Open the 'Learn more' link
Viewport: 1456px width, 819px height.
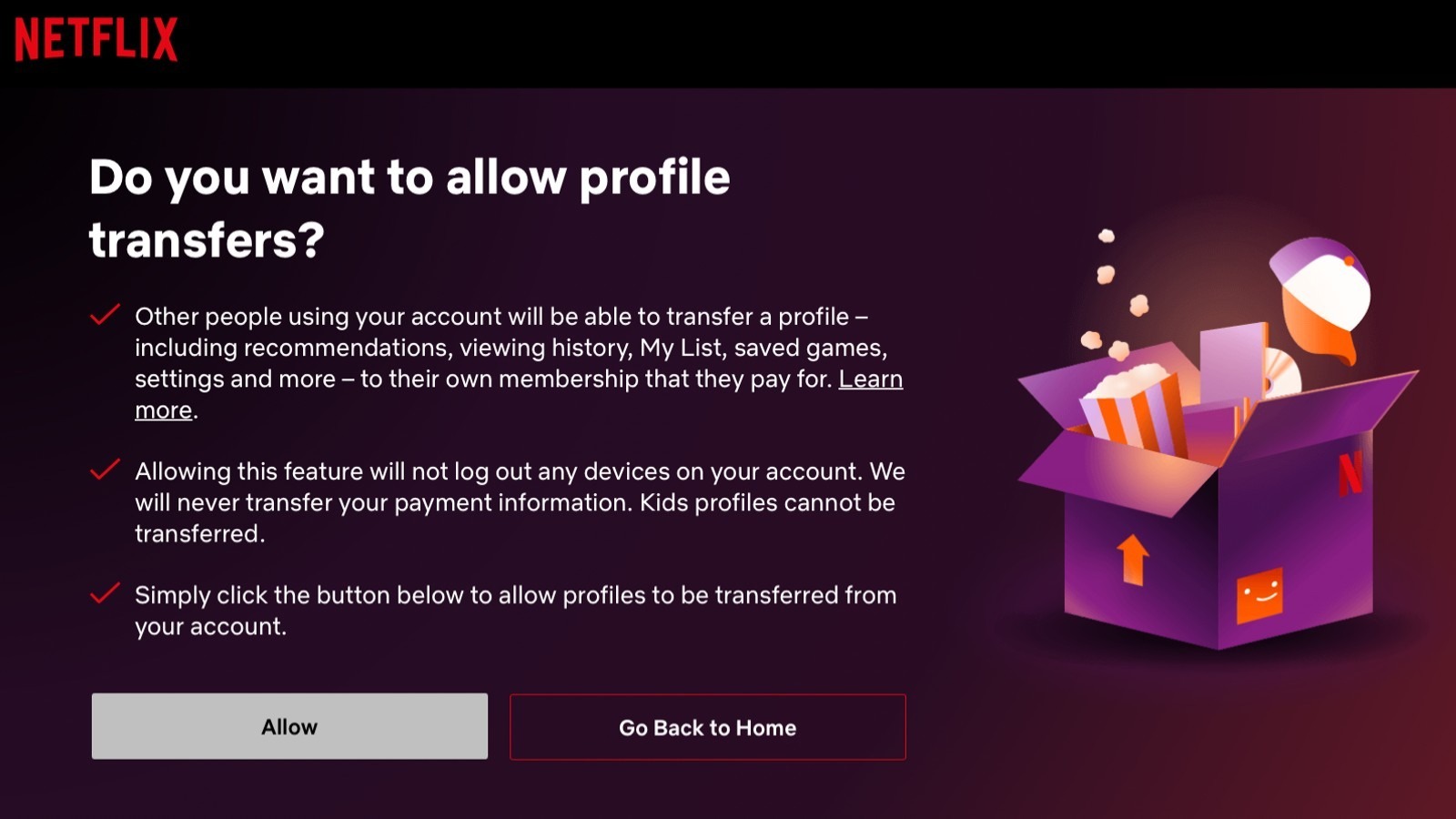tap(871, 379)
